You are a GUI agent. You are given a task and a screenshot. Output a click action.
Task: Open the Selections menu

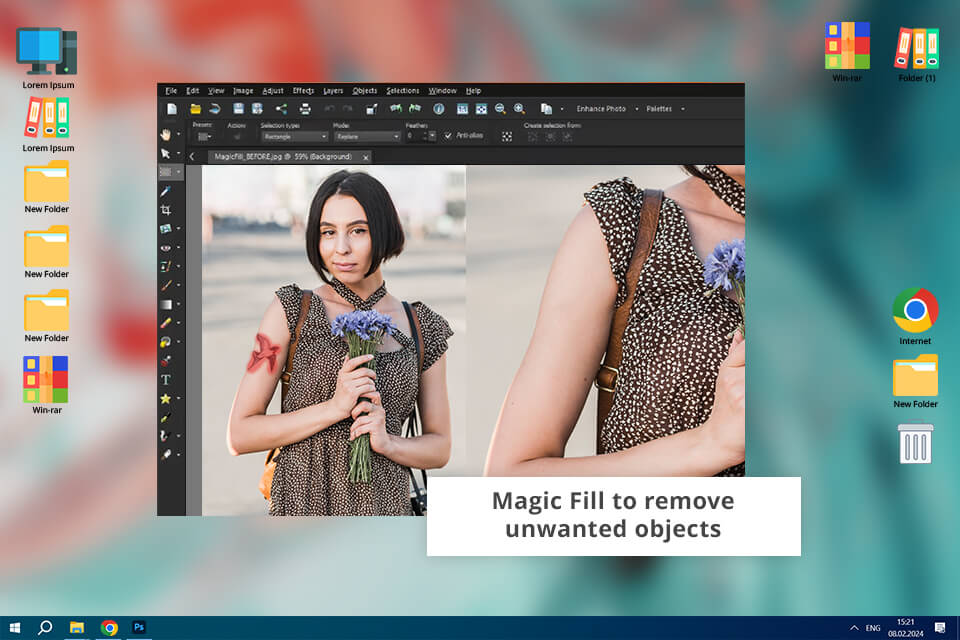point(402,91)
